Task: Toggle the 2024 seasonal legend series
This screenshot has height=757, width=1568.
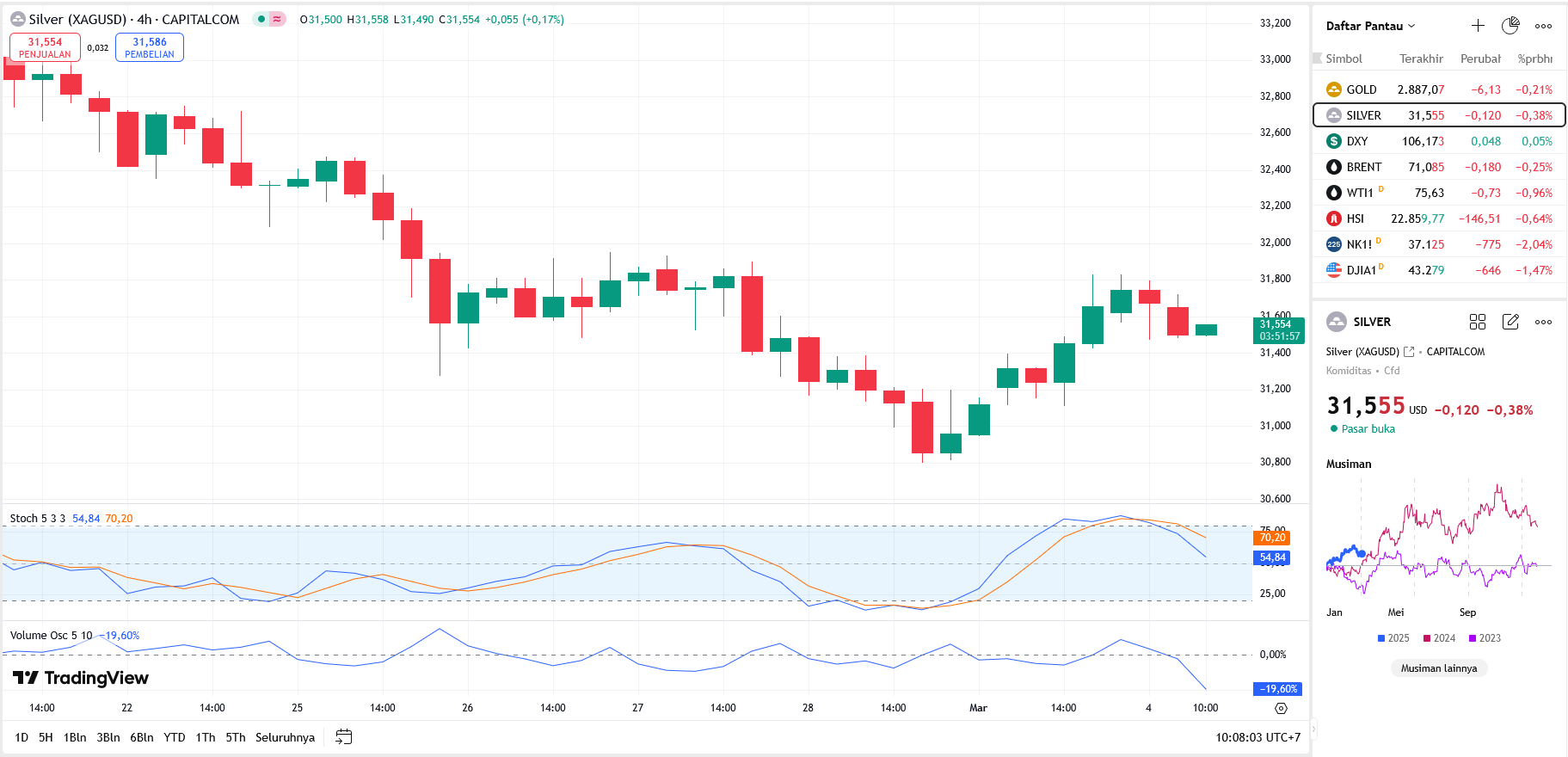Action: pos(1439,638)
